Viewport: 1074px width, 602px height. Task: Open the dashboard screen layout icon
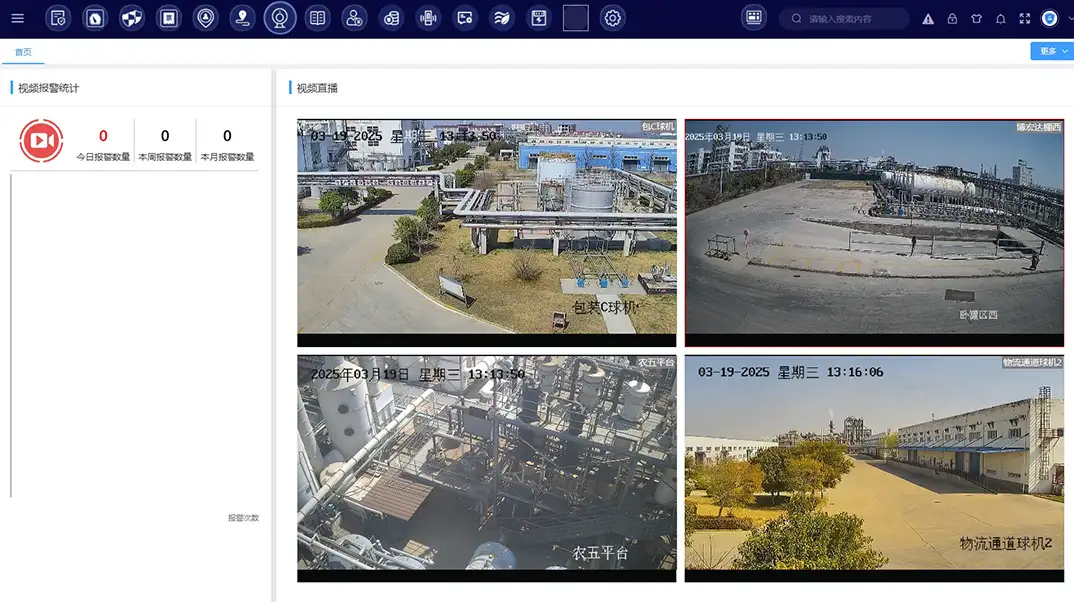[x=753, y=17]
